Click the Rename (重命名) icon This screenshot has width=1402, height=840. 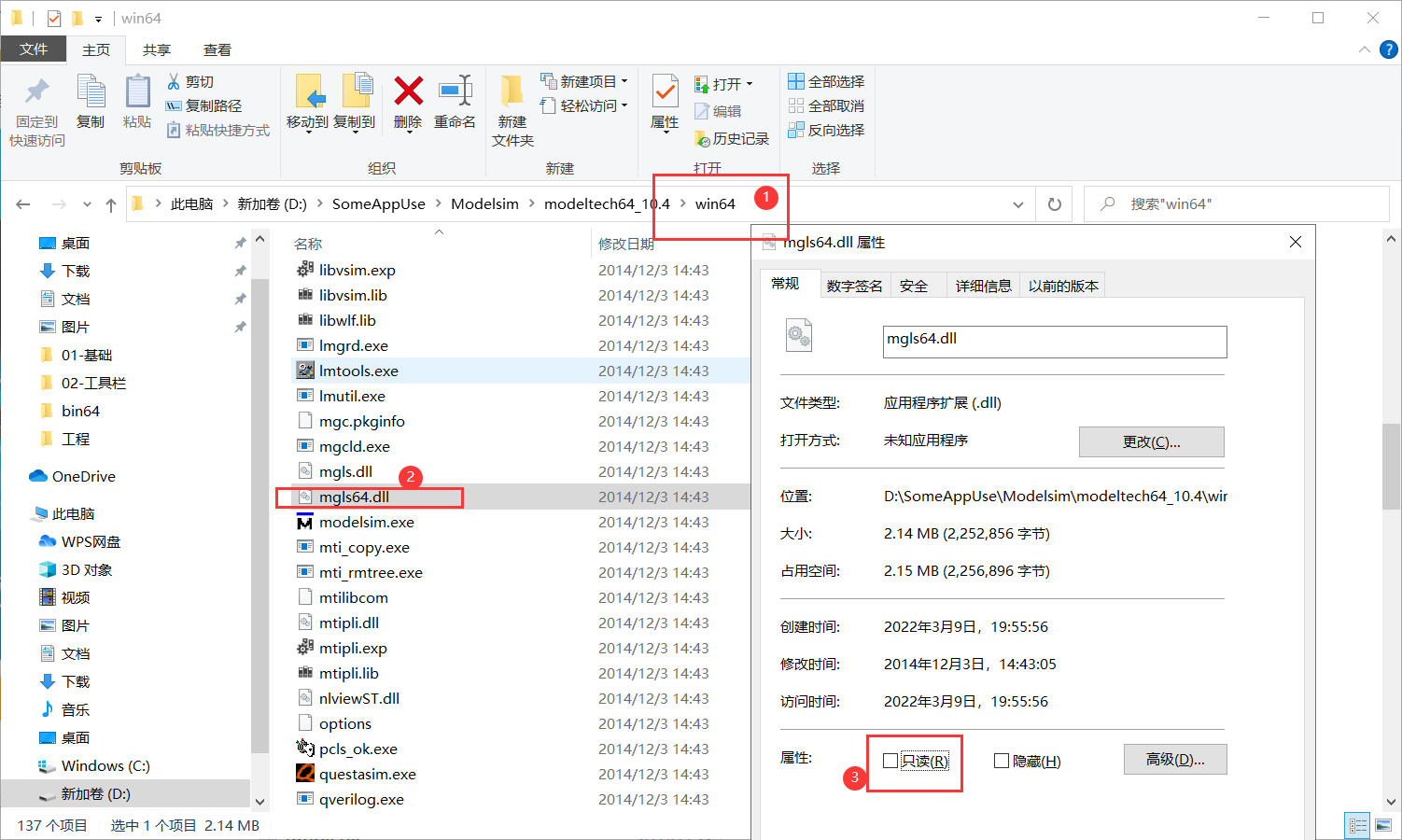pyautogui.click(x=456, y=91)
